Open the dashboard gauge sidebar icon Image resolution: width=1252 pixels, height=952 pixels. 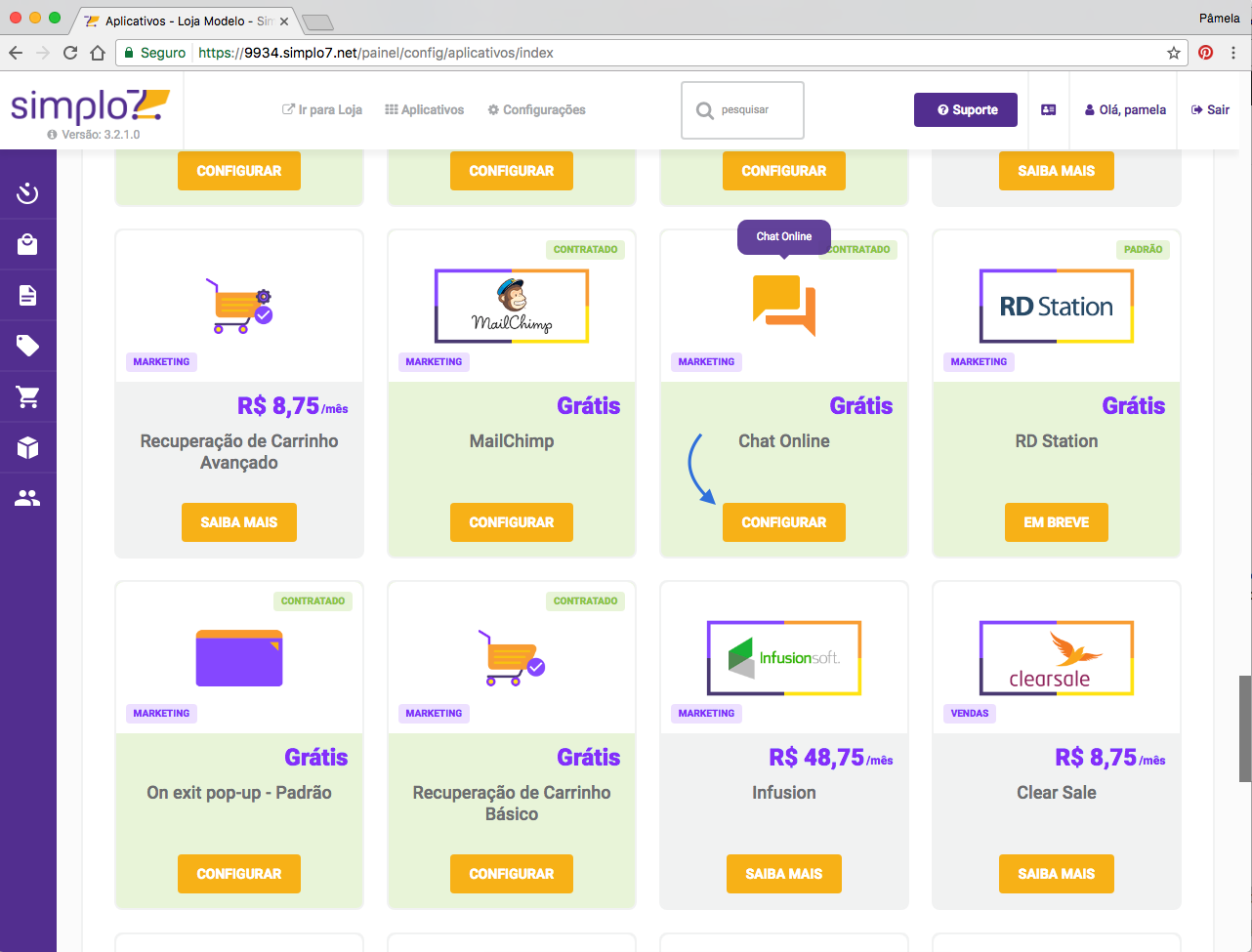27,192
